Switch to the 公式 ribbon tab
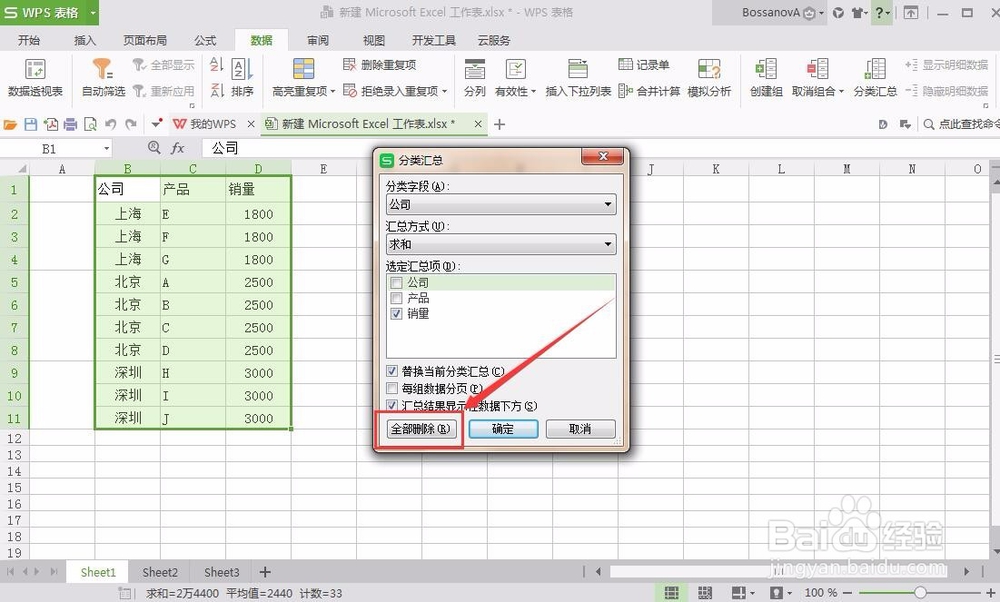This screenshot has height=602, width=1000. coord(205,40)
